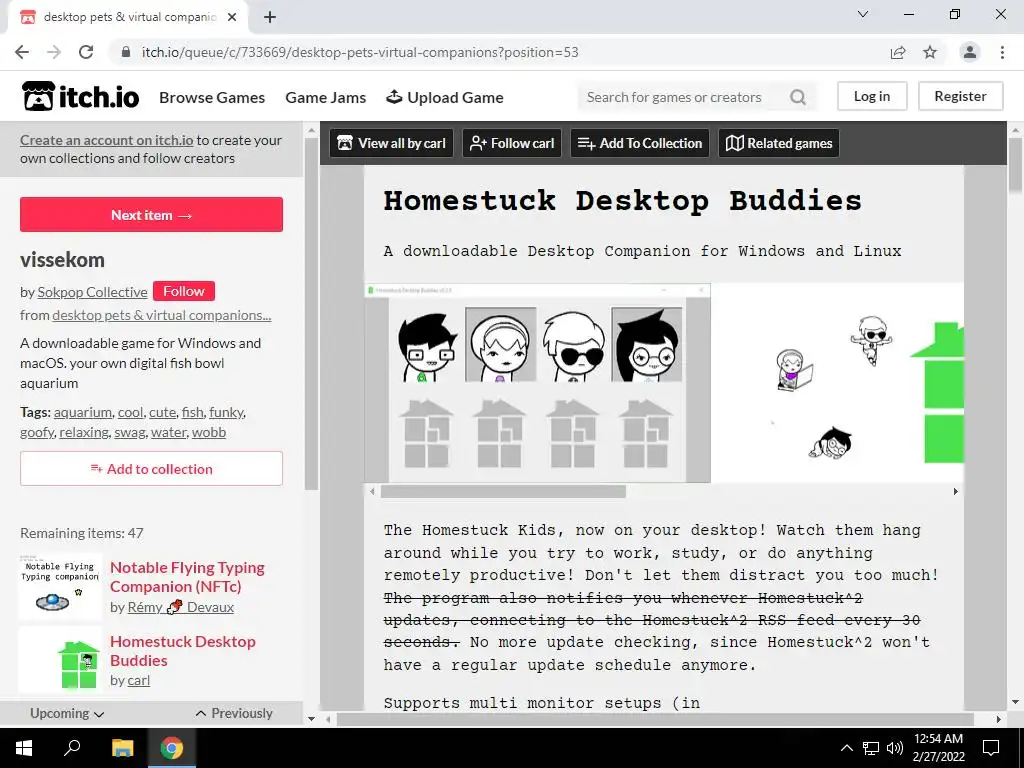Open carl profile link in queue
Viewport: 1024px width, 768px height.
pos(138,680)
